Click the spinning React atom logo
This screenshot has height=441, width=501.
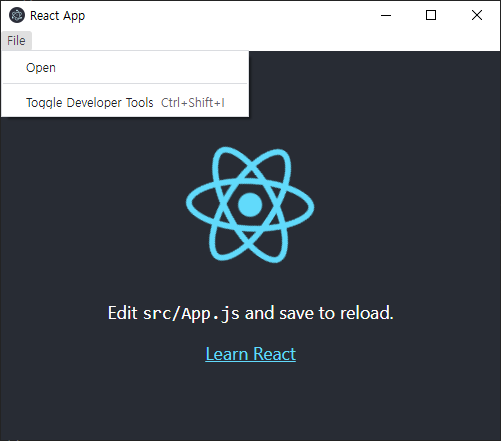pos(250,205)
